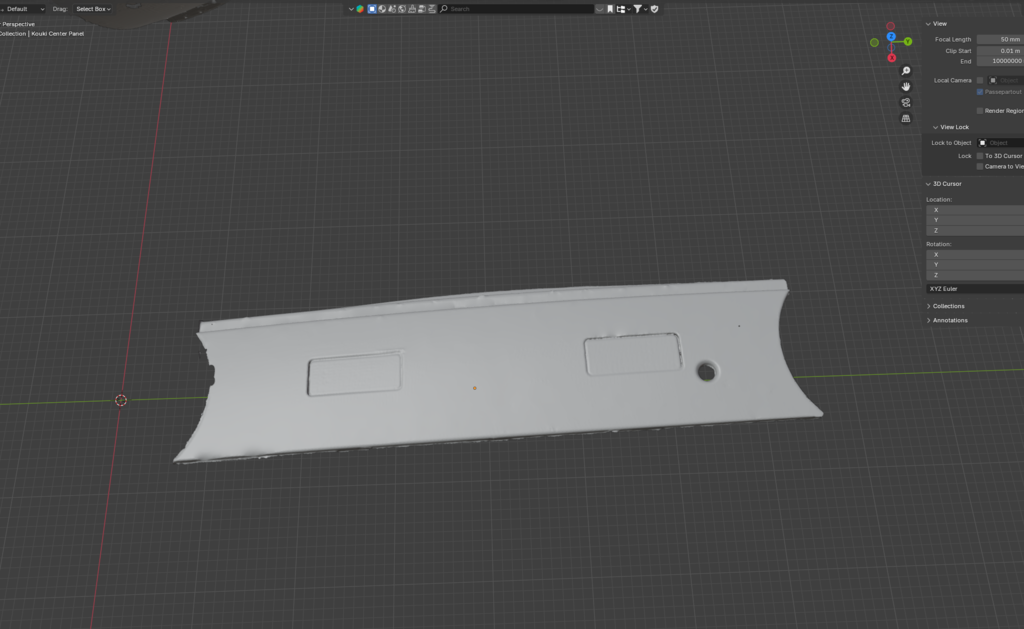Viewport: 1024px width, 629px height.
Task: Open the Select Box drag dropdown
Action: pyautogui.click(x=93, y=9)
